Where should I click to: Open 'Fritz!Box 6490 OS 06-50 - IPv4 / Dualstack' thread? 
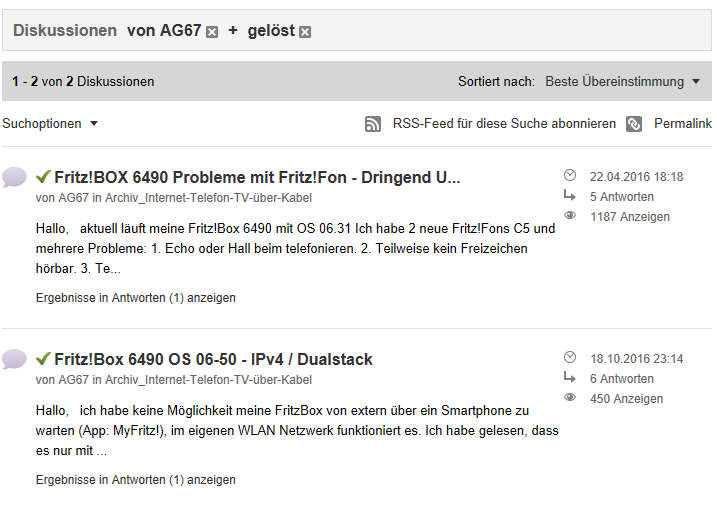pos(213,359)
